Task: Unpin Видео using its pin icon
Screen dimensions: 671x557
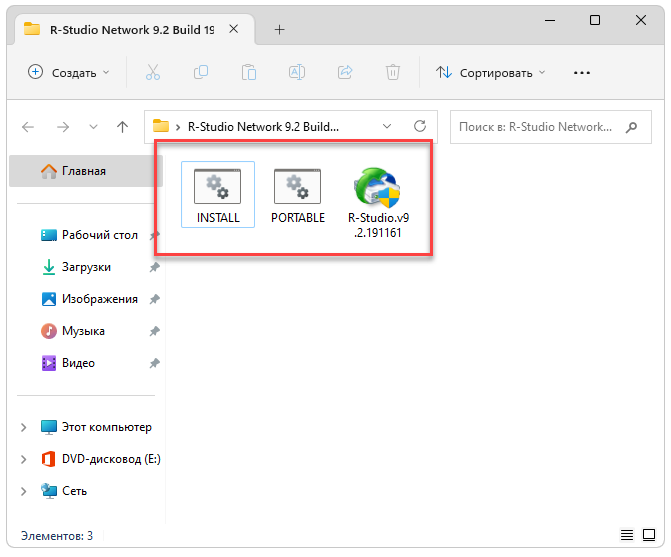Action: point(154,363)
